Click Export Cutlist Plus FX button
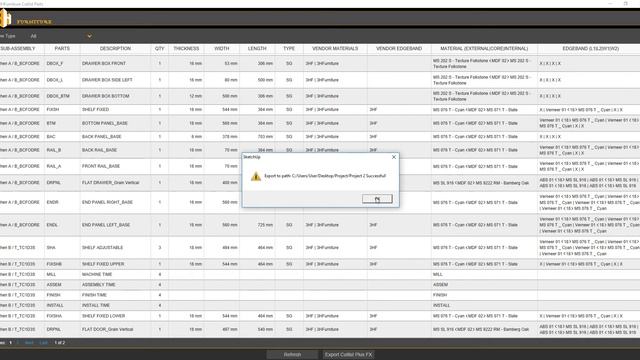Image resolution: width=640 pixels, height=360 pixels. coord(348,355)
